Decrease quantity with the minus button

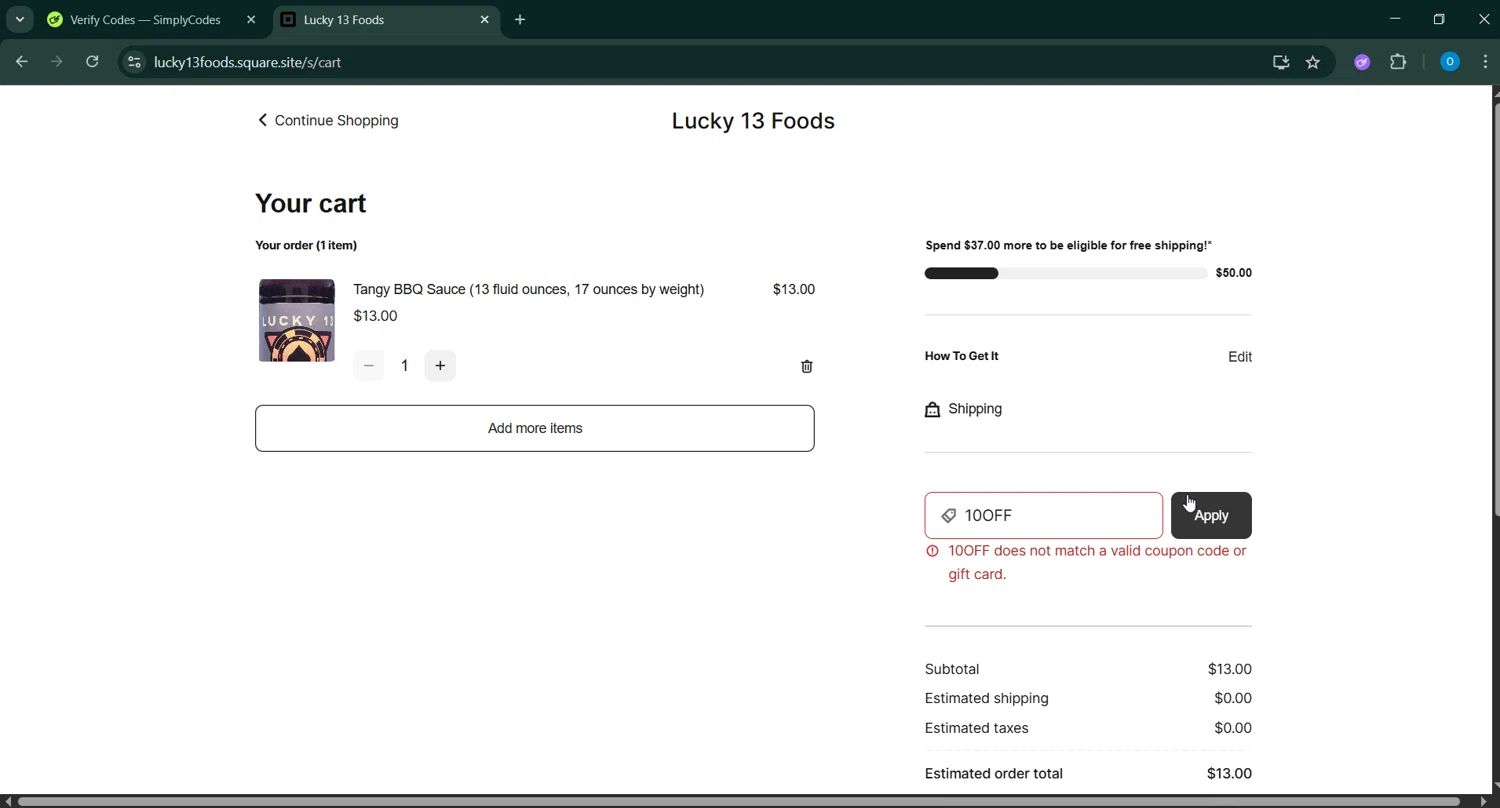[x=369, y=366]
